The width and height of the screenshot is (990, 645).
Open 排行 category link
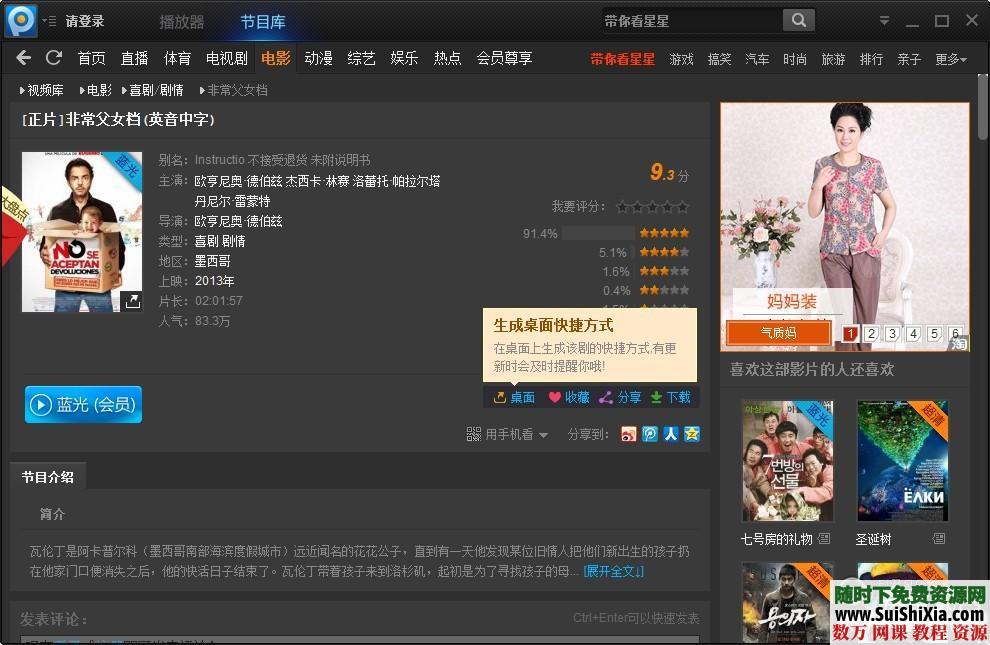pyautogui.click(x=871, y=59)
